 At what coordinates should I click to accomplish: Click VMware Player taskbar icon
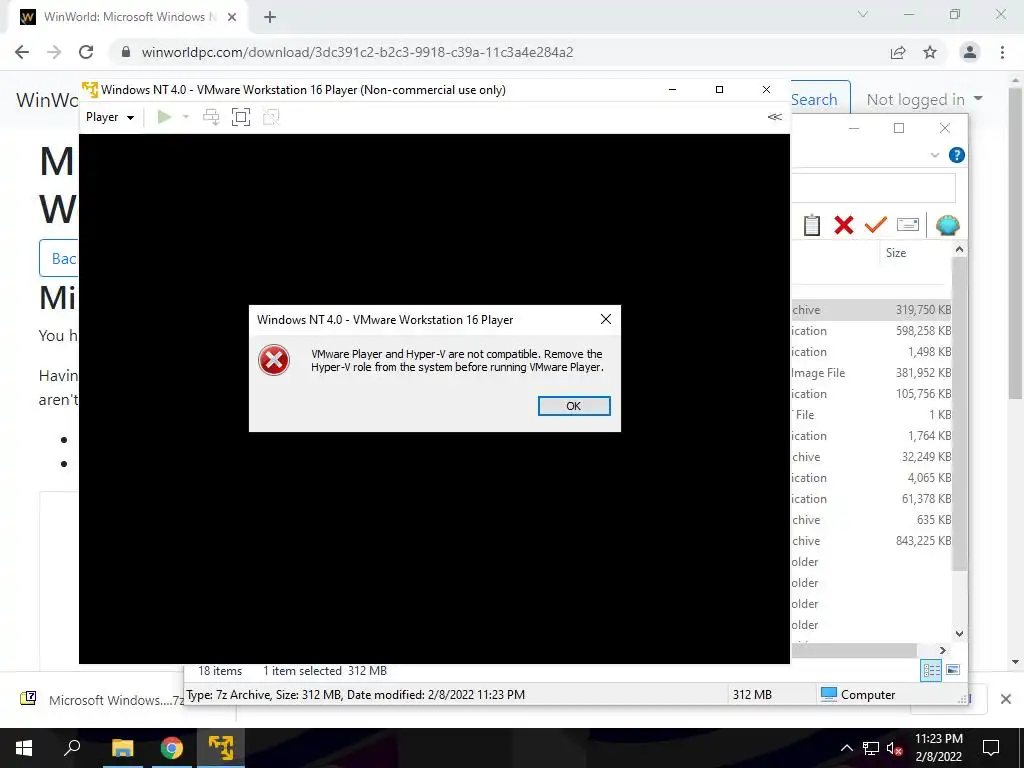click(x=221, y=748)
